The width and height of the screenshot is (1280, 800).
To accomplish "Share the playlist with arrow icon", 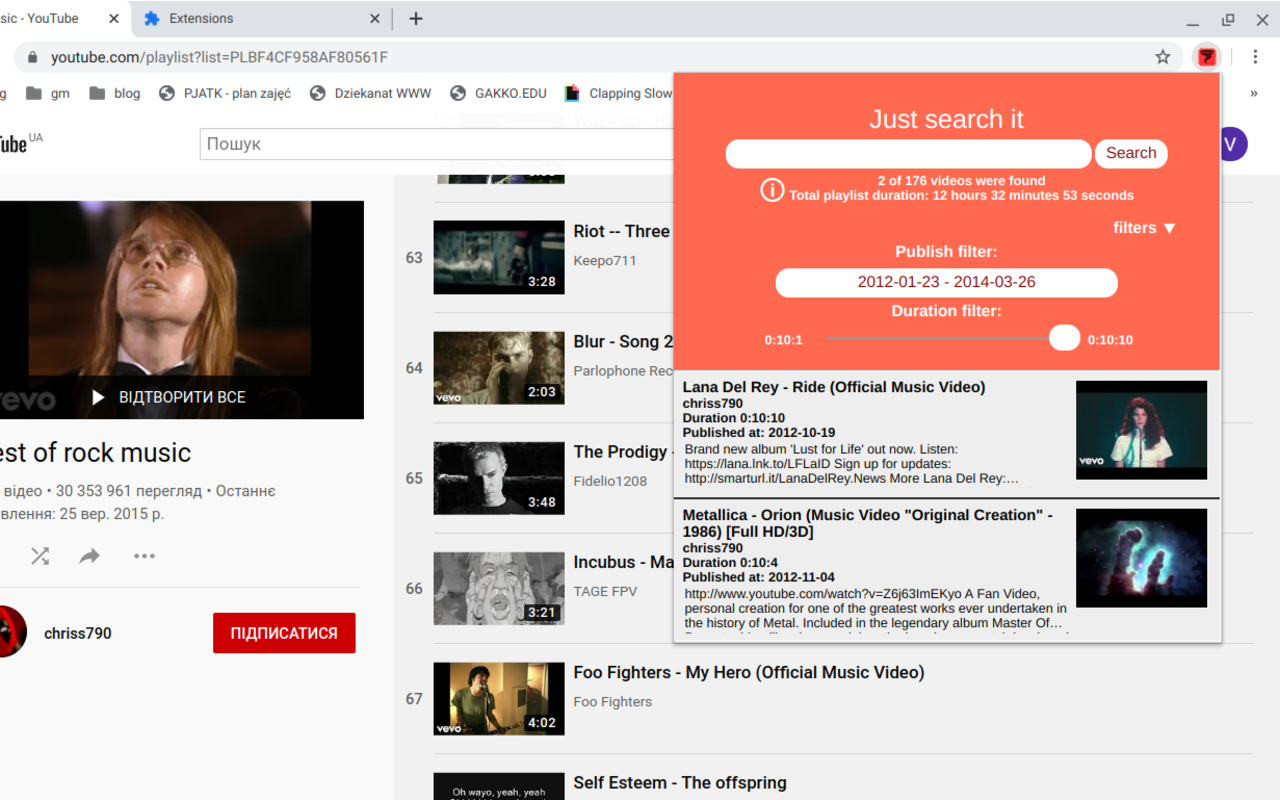I will tap(90, 556).
